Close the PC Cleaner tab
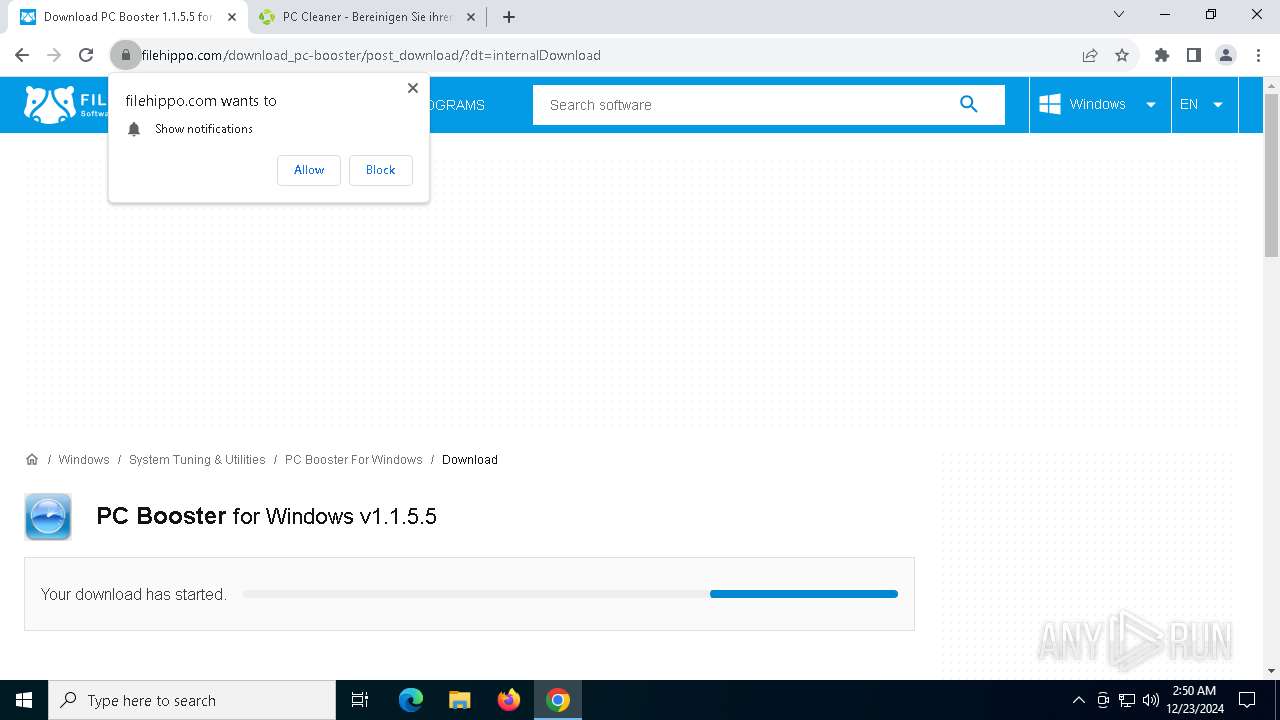This screenshot has height=720, width=1280. 472,17
